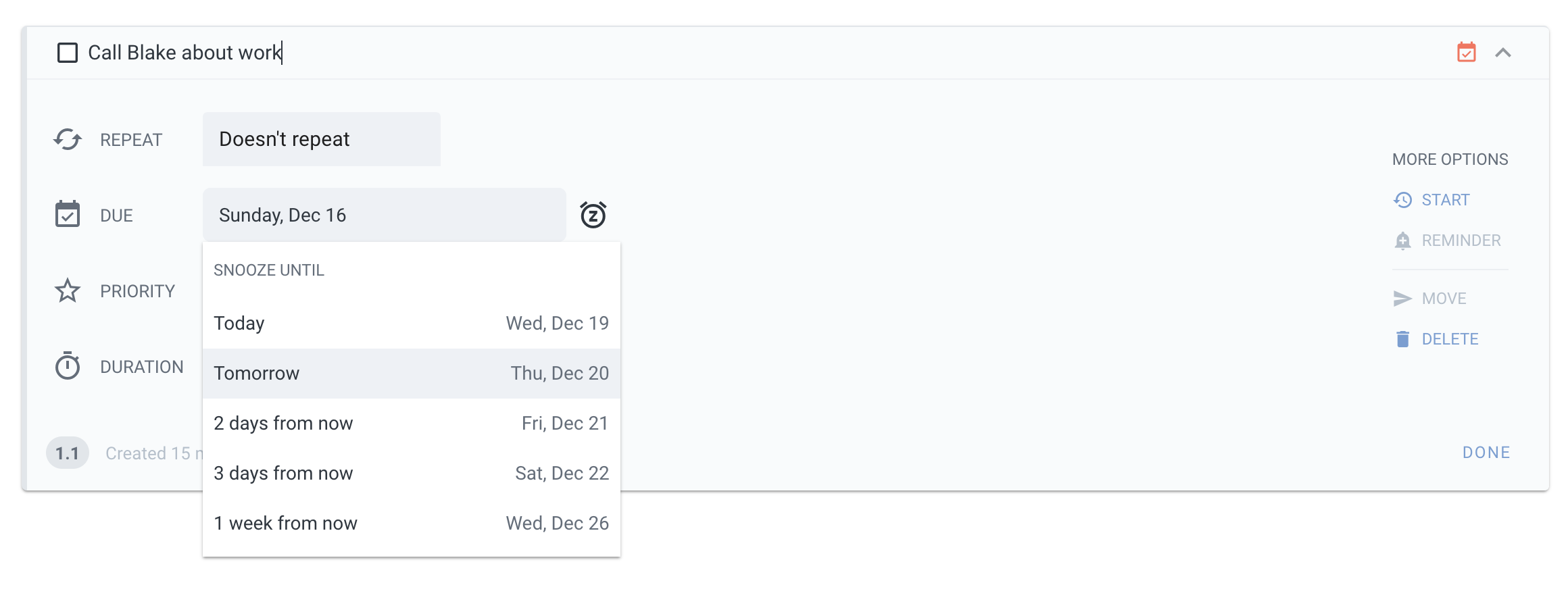Image resolution: width=1568 pixels, height=608 pixels.
Task: Click the orange calendar icon in the header
Action: [x=1466, y=52]
